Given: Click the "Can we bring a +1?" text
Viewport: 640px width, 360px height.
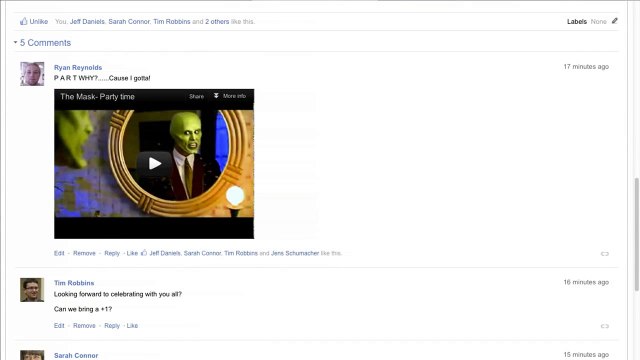Looking at the screenshot, I should click(x=83, y=309).
